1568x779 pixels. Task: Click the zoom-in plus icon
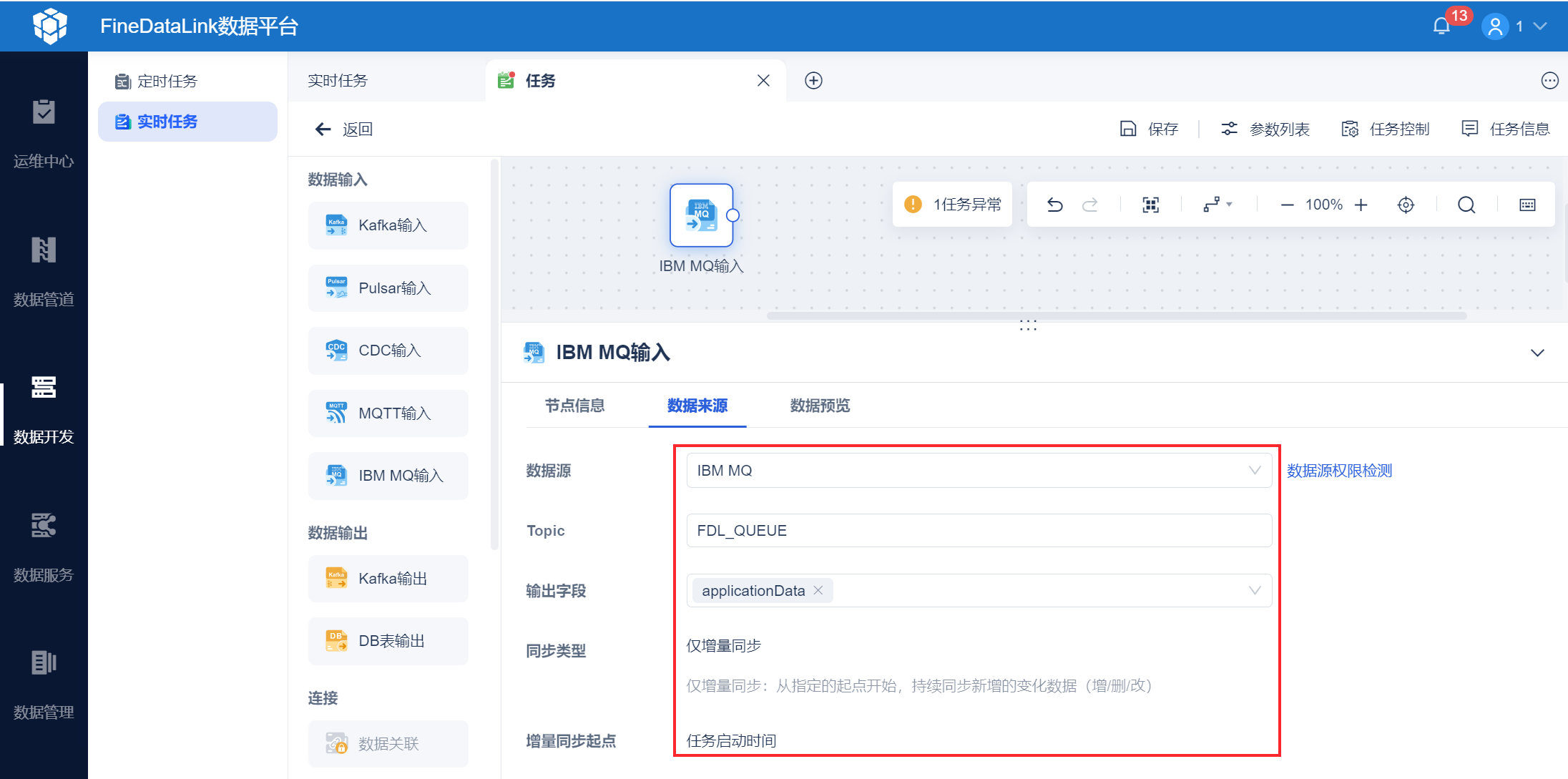point(1361,205)
